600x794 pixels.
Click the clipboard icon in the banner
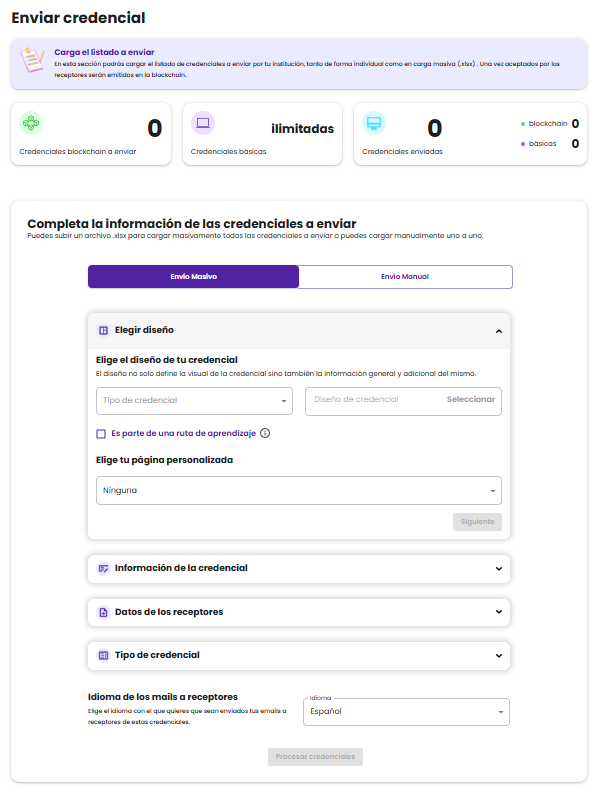(x=34, y=62)
